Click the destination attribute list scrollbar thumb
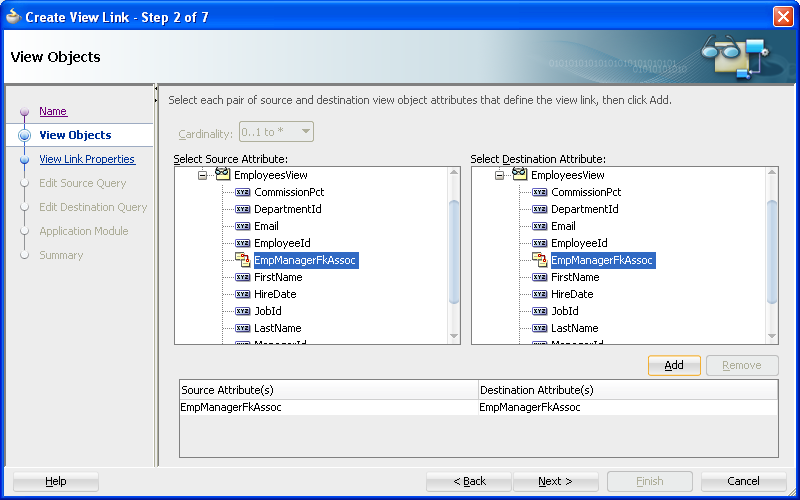 click(x=772, y=253)
